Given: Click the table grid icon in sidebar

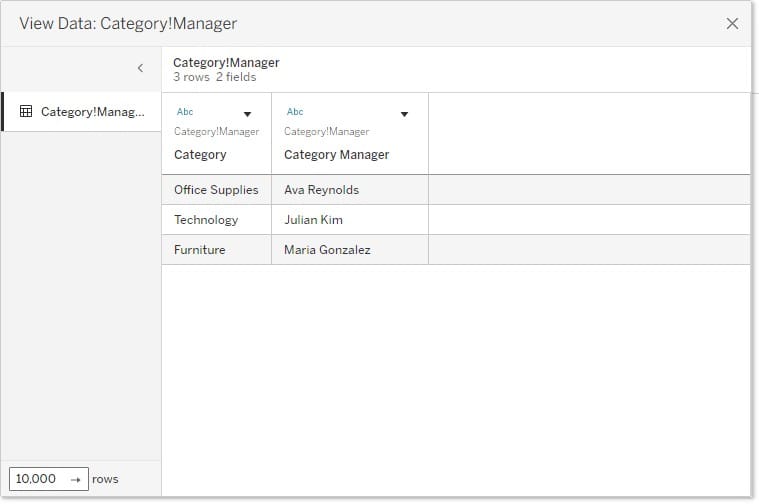Looking at the screenshot, I should (x=26, y=112).
